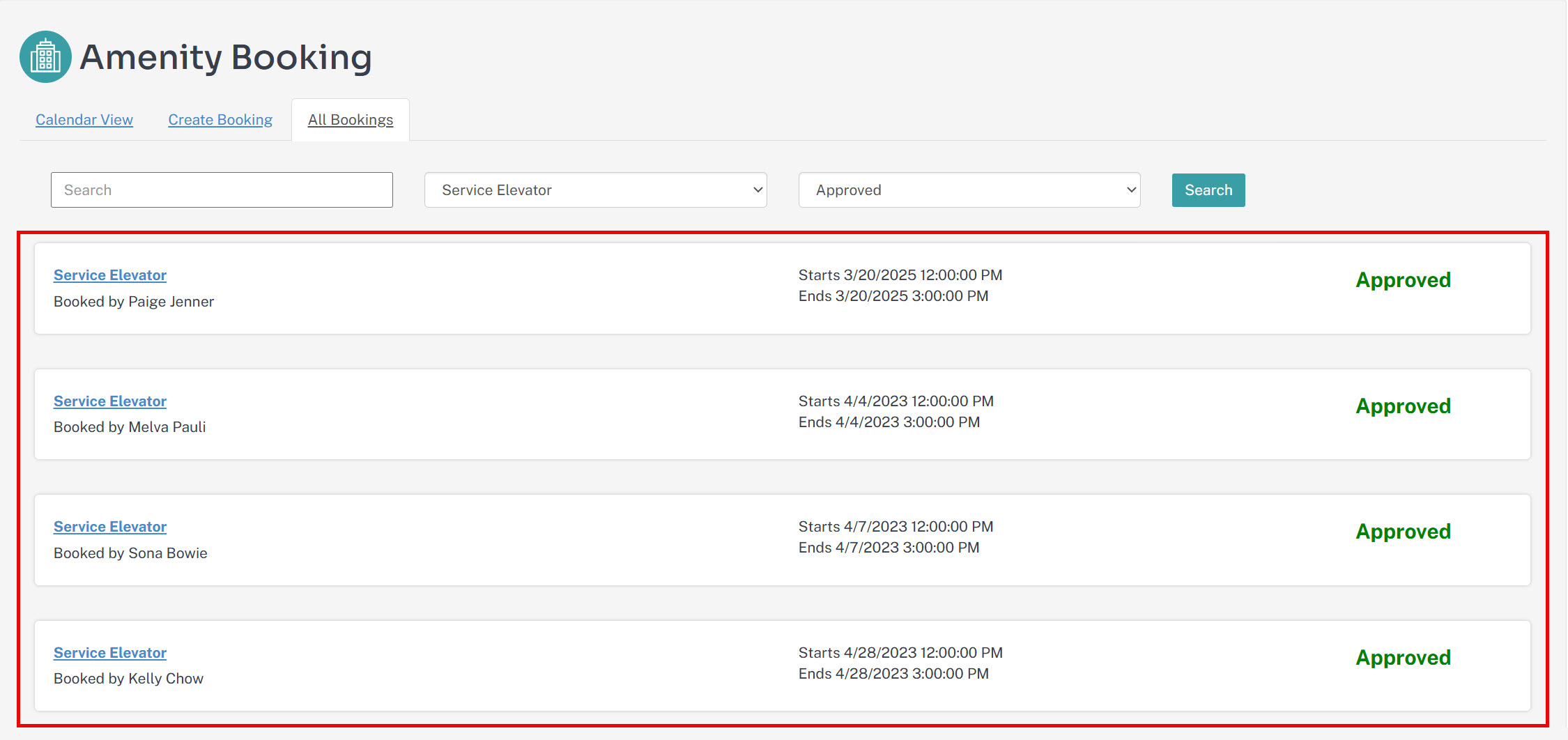Click the teal Search button
The width and height of the screenshot is (1568, 740).
click(1208, 190)
